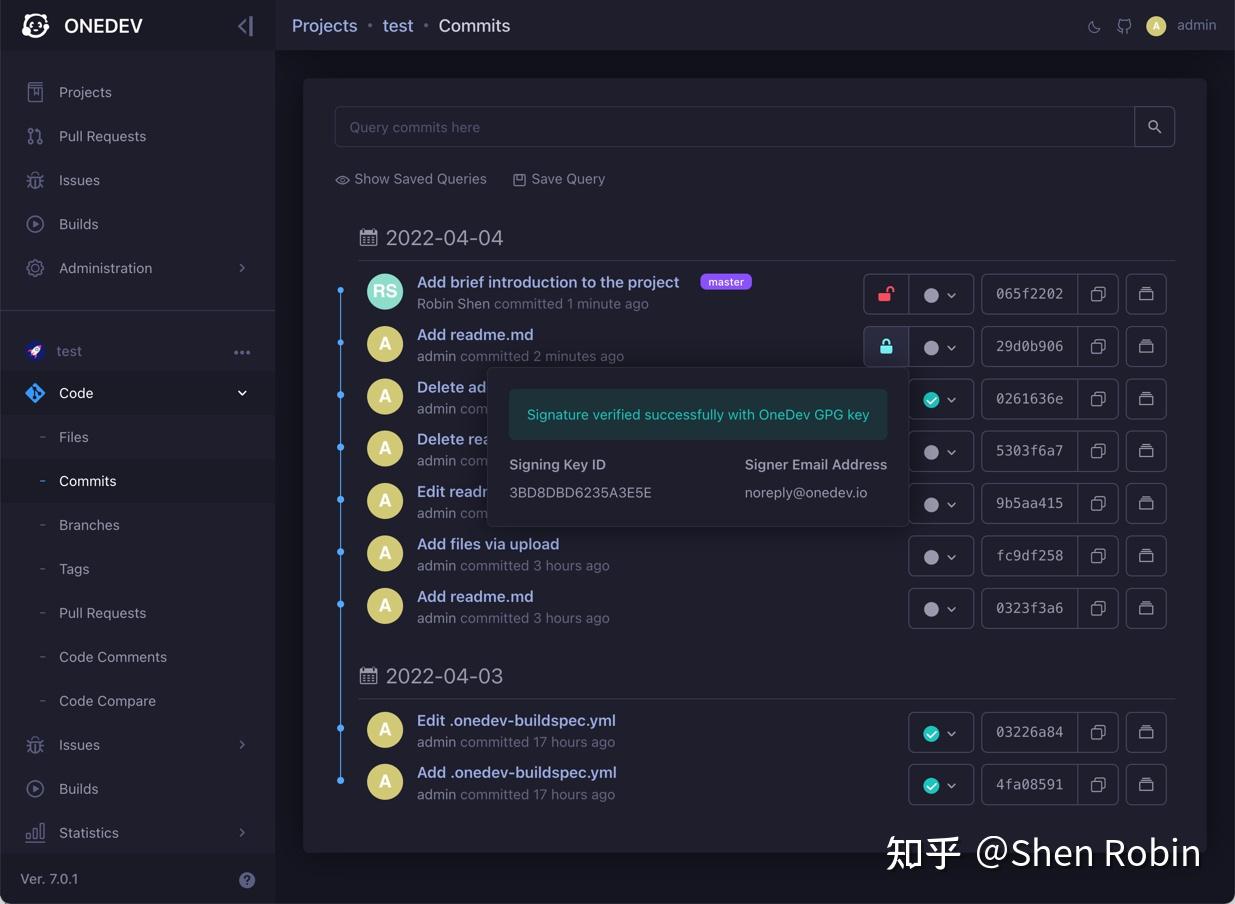Click Save Query
The height and width of the screenshot is (904, 1235).
click(559, 179)
